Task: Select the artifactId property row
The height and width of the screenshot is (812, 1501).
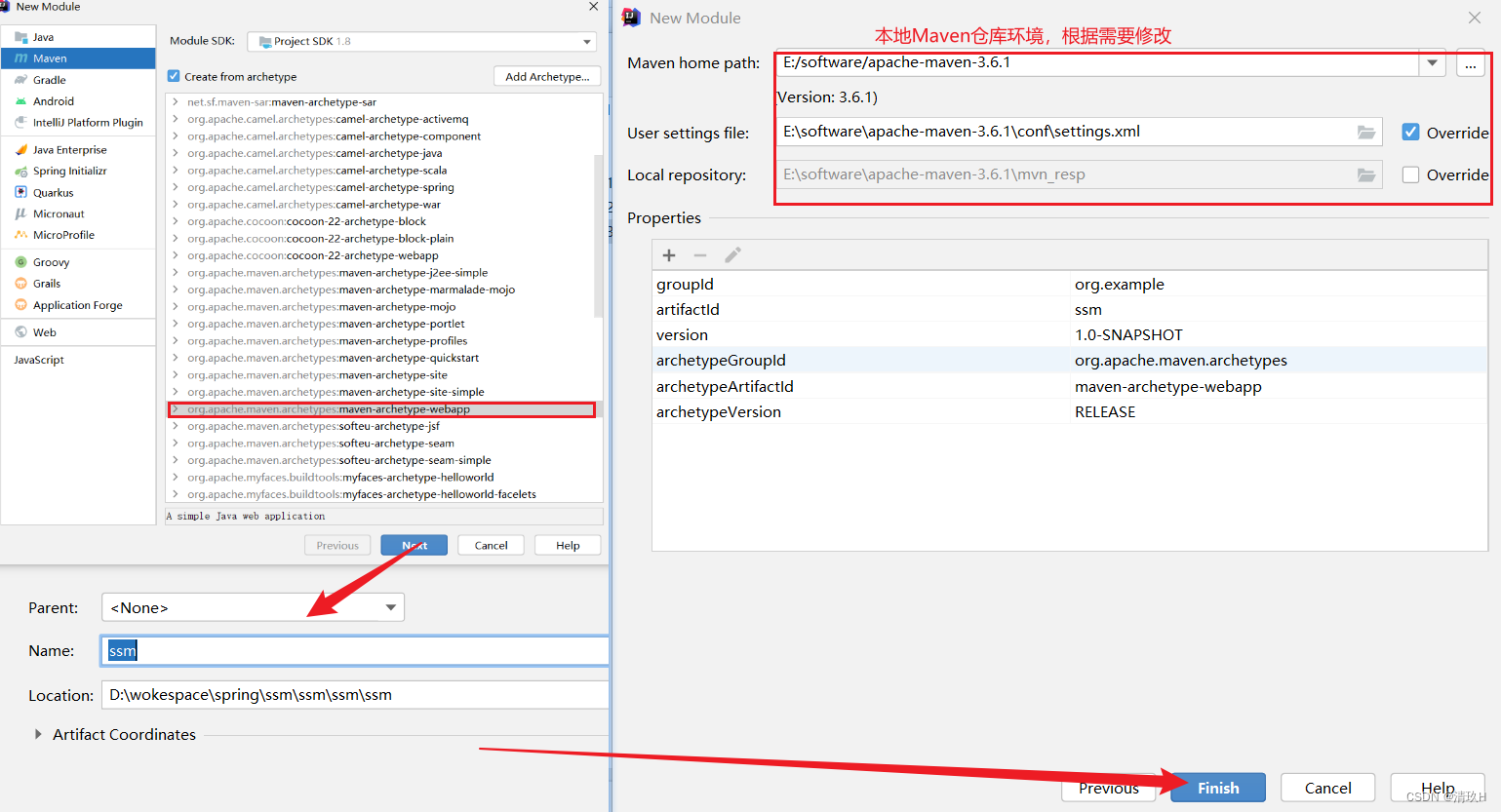Action: [1070, 310]
